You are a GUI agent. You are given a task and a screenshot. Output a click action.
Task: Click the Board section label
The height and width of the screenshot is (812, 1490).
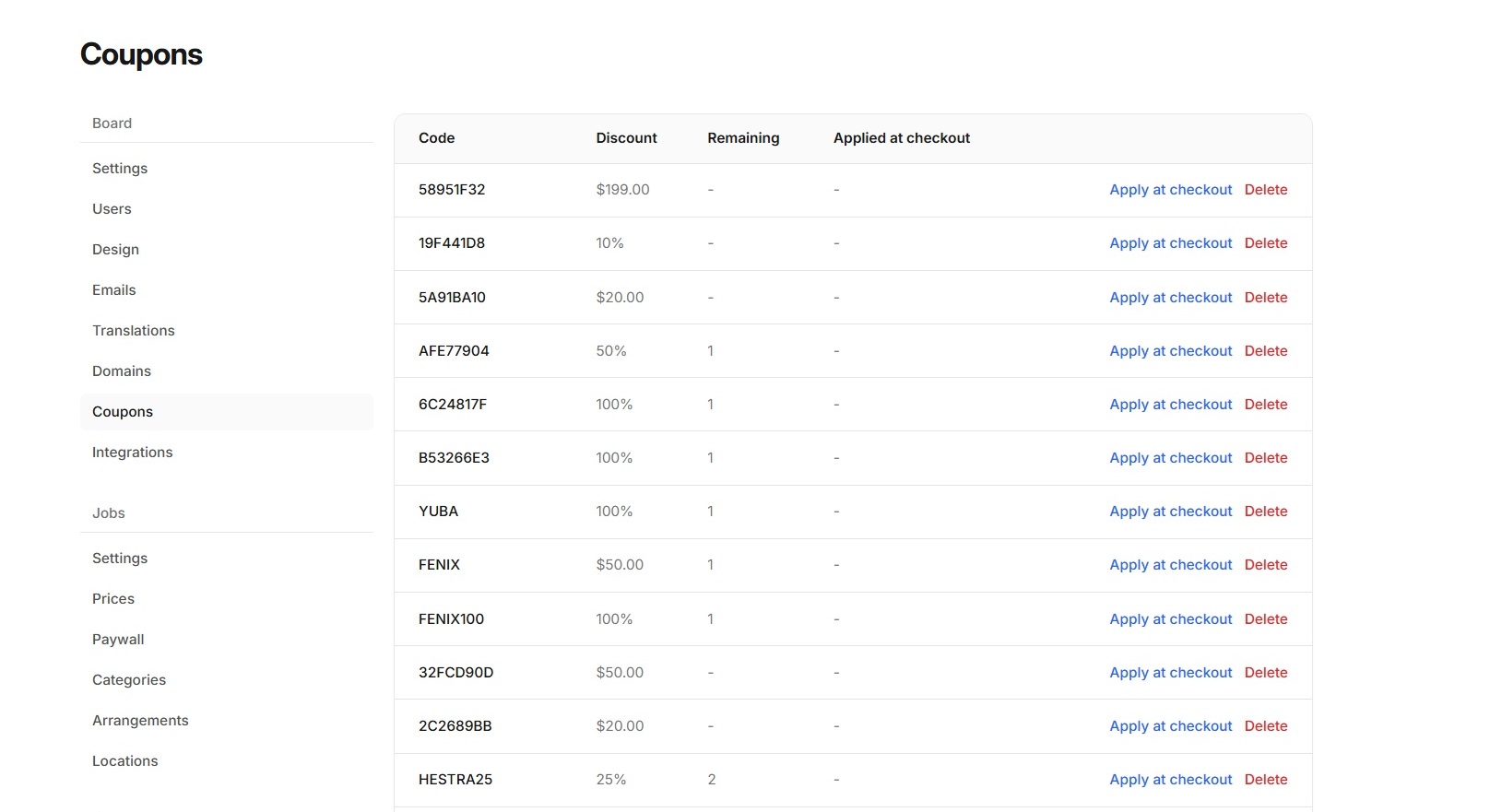pyautogui.click(x=112, y=124)
